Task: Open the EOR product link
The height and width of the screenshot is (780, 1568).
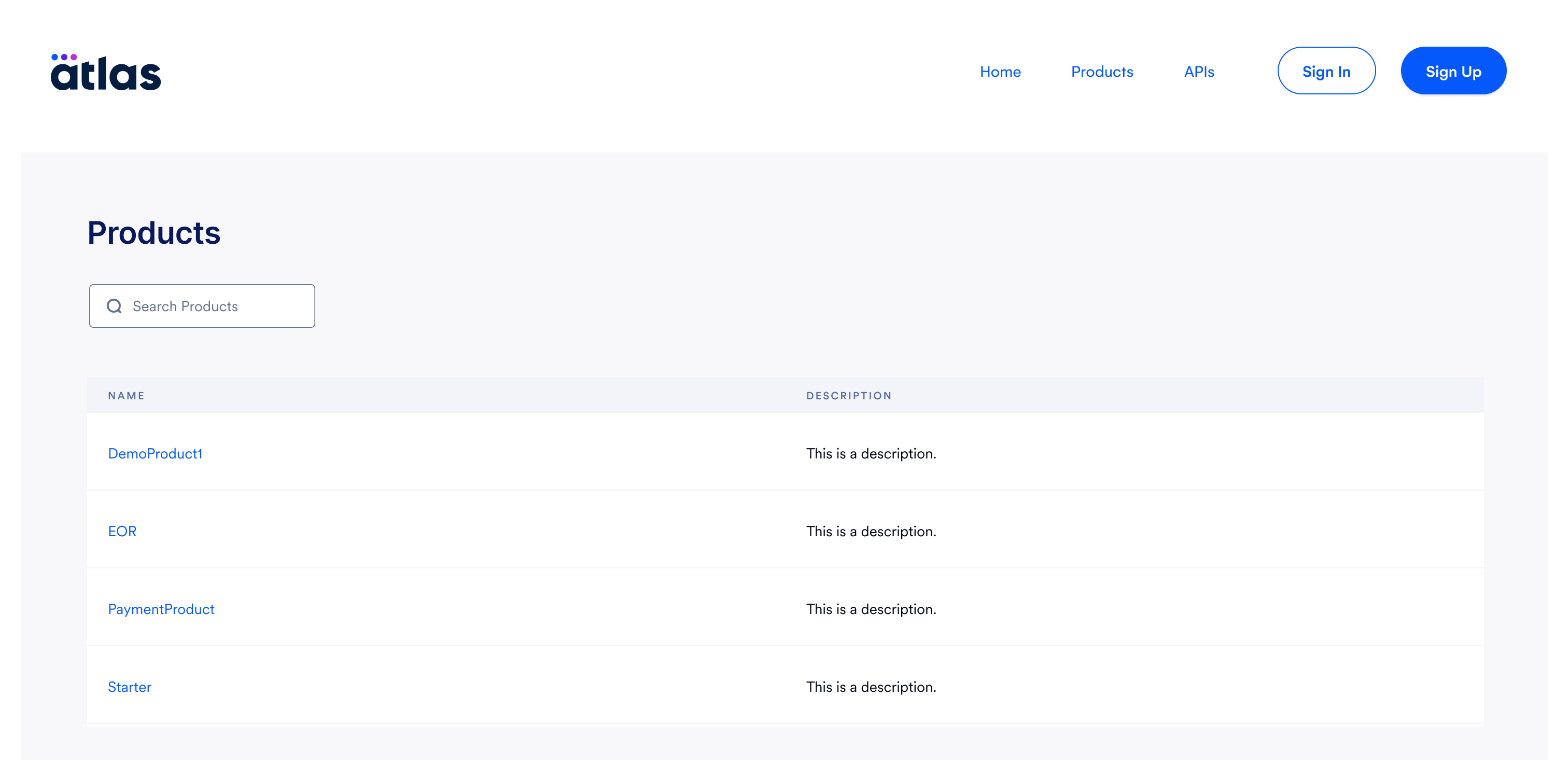Action: pos(122,532)
